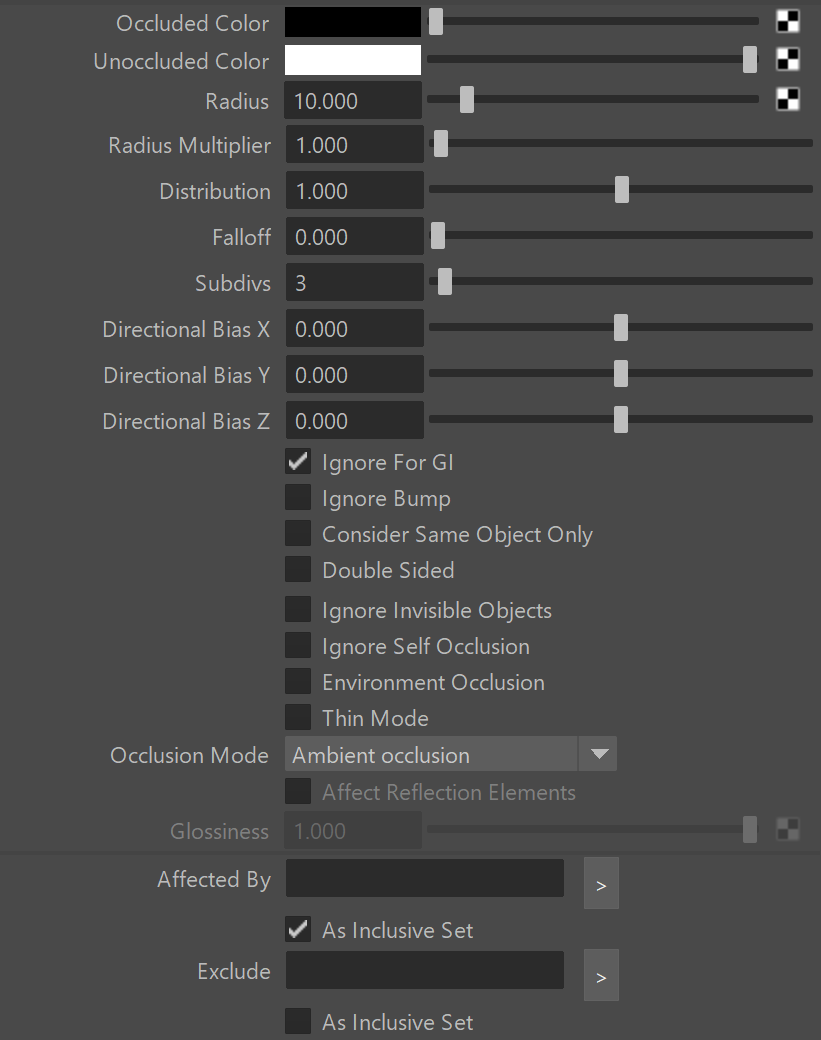Check Ignore Invisible Objects
The width and height of the screenshot is (821, 1040).
tap(298, 610)
